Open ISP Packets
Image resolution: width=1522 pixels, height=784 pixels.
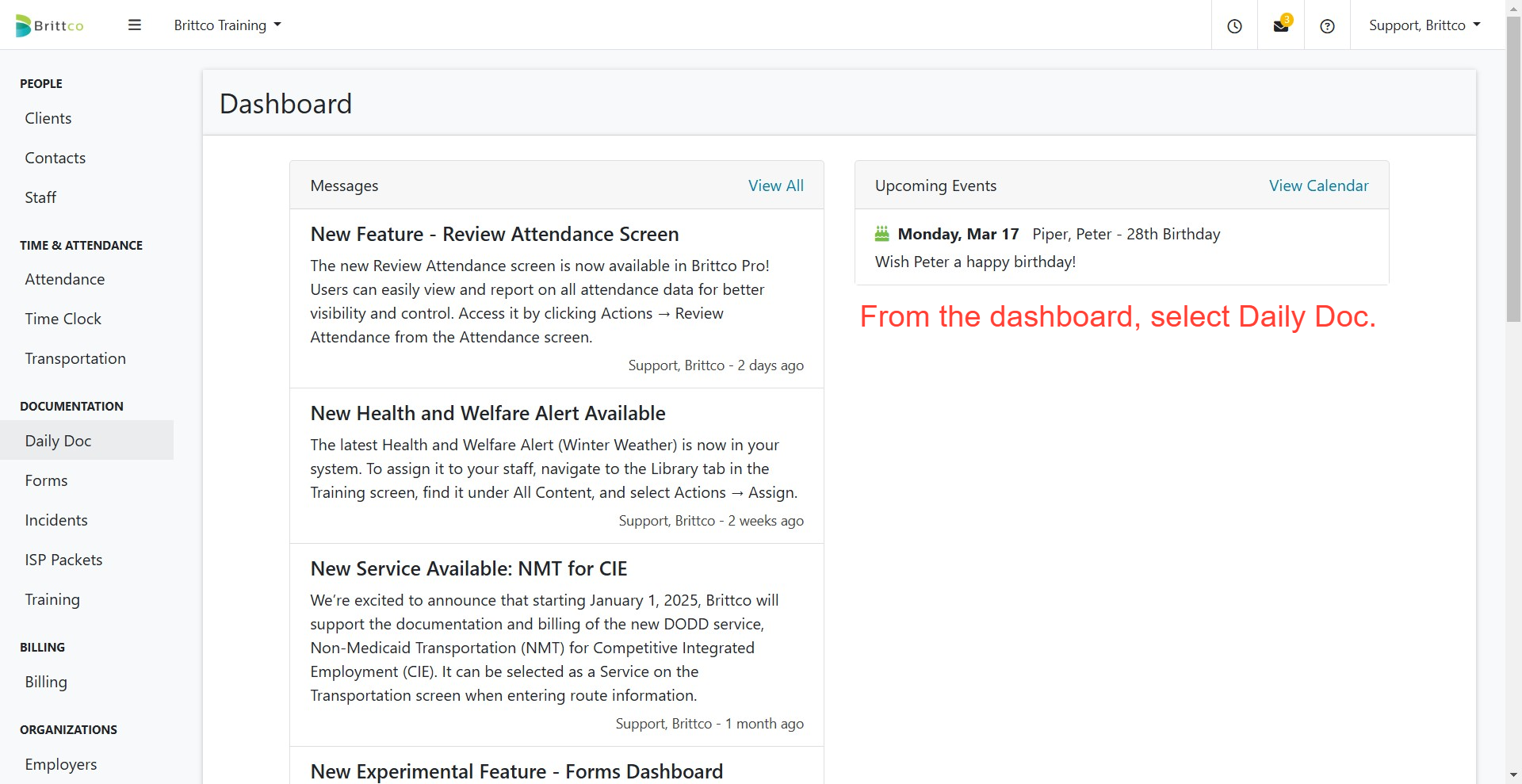coord(63,560)
